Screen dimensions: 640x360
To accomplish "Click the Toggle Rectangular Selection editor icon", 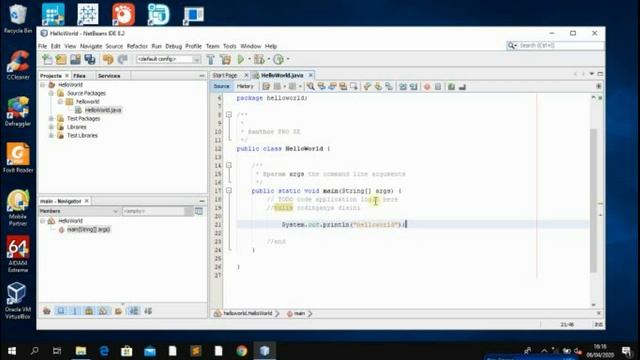I will point(354,87).
